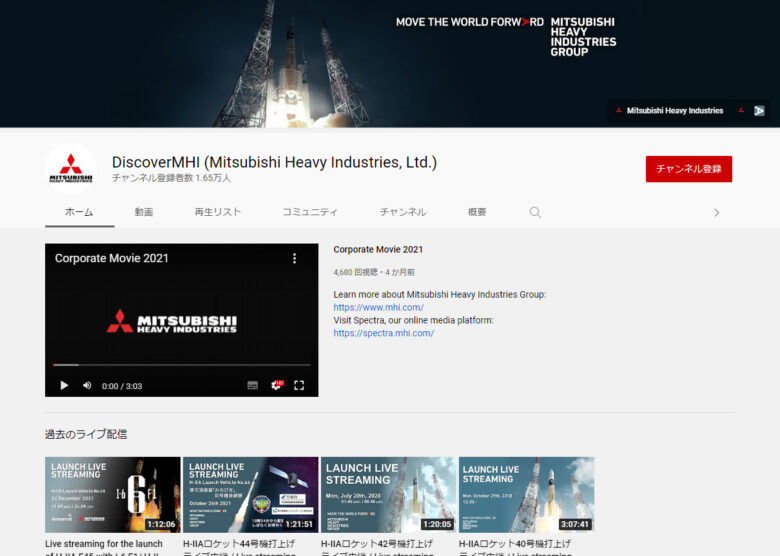The height and width of the screenshot is (556, 780).
Task: Open the 1:20:05 launch live stream thumbnail
Action: pos(389,495)
